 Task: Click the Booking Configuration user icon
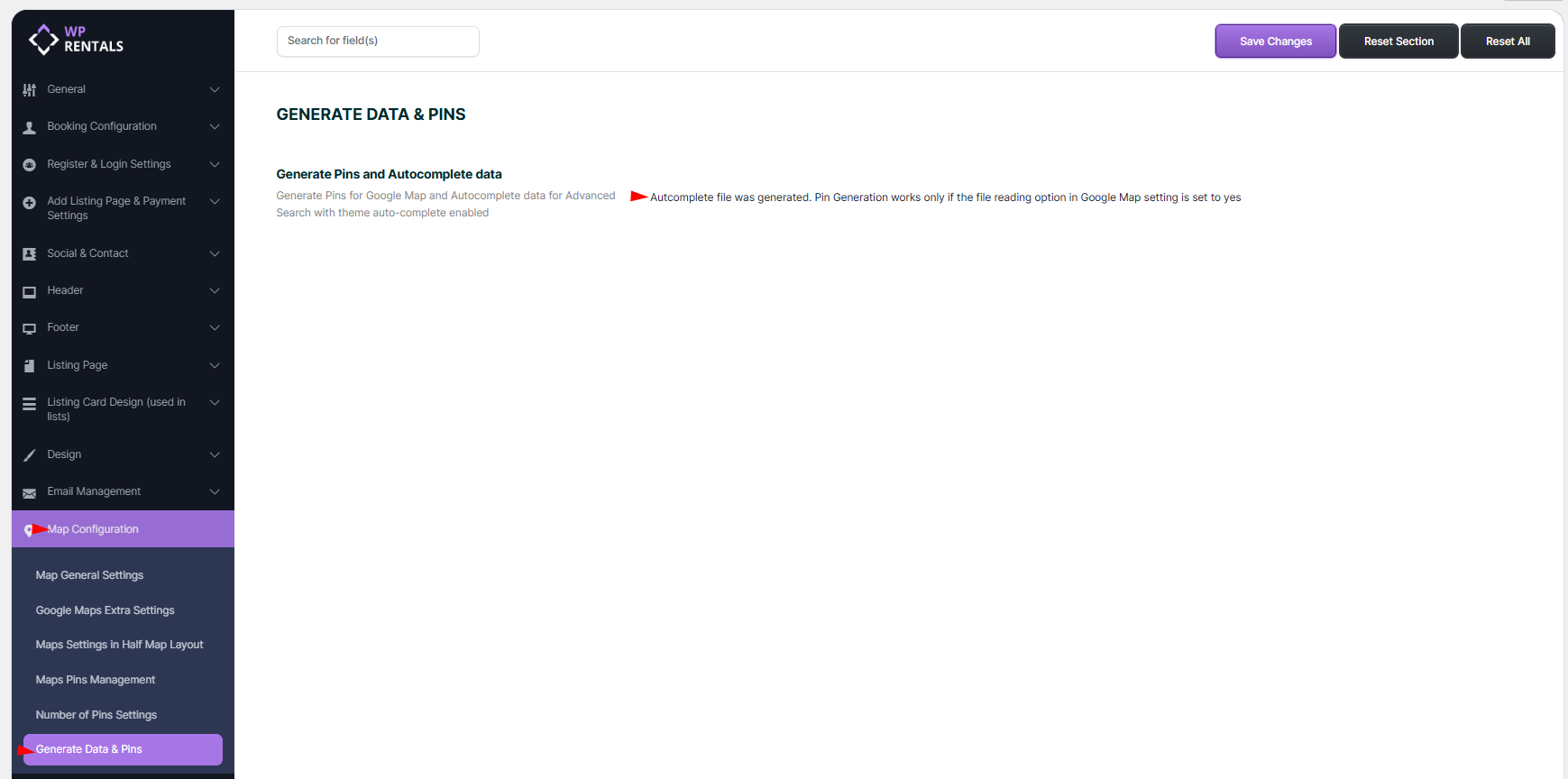(x=29, y=127)
